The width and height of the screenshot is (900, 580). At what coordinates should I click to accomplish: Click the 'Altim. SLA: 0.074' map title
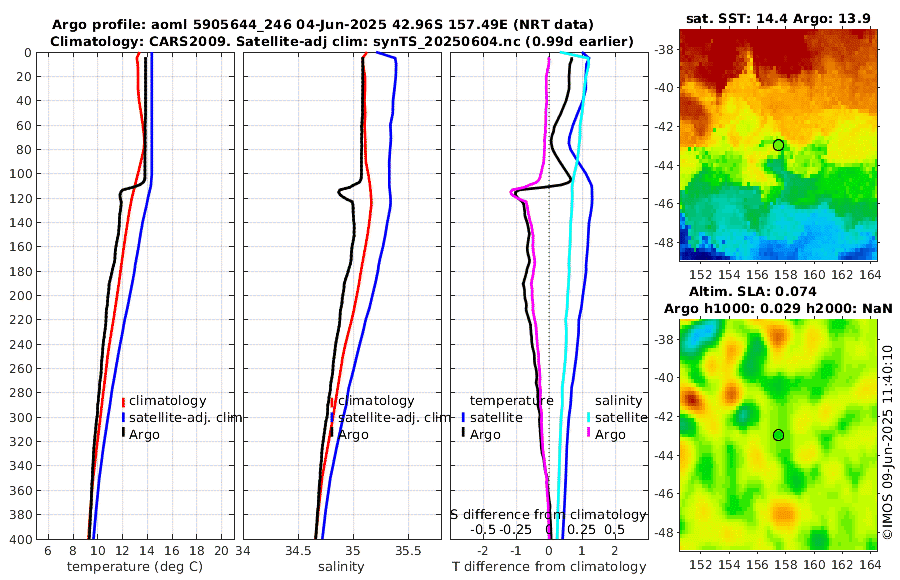coord(752,291)
